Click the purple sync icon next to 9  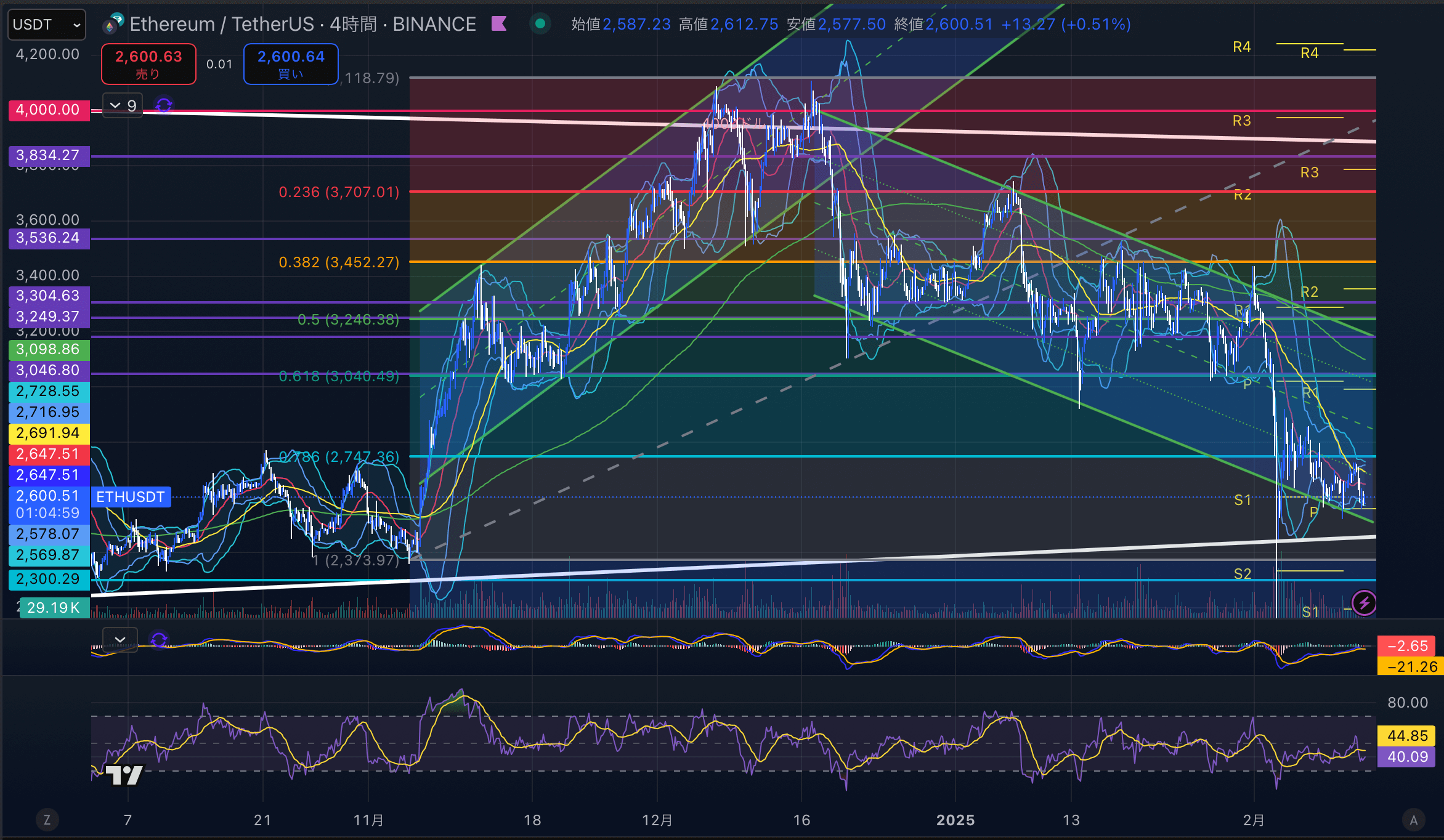tap(163, 106)
